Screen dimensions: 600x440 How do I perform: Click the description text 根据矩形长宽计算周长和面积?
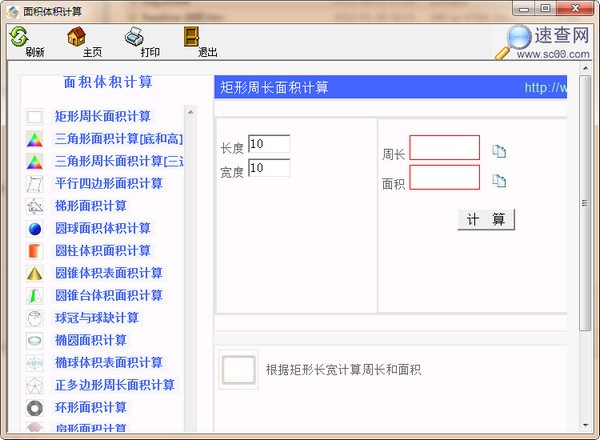click(x=344, y=370)
